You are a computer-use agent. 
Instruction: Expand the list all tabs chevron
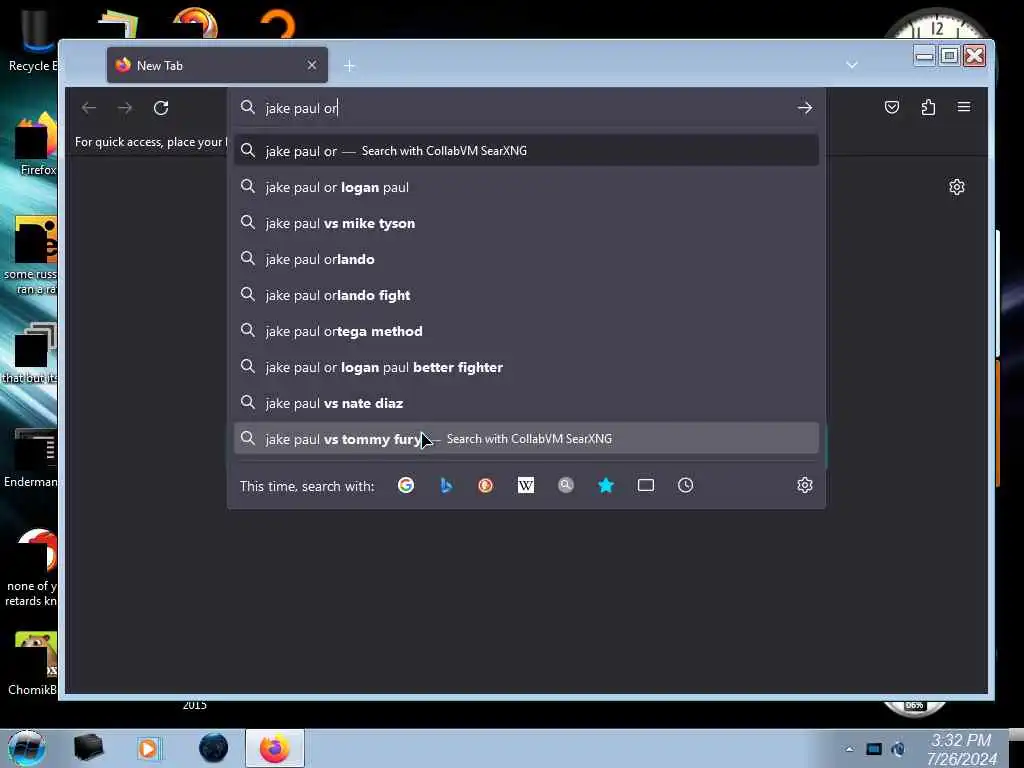(852, 65)
